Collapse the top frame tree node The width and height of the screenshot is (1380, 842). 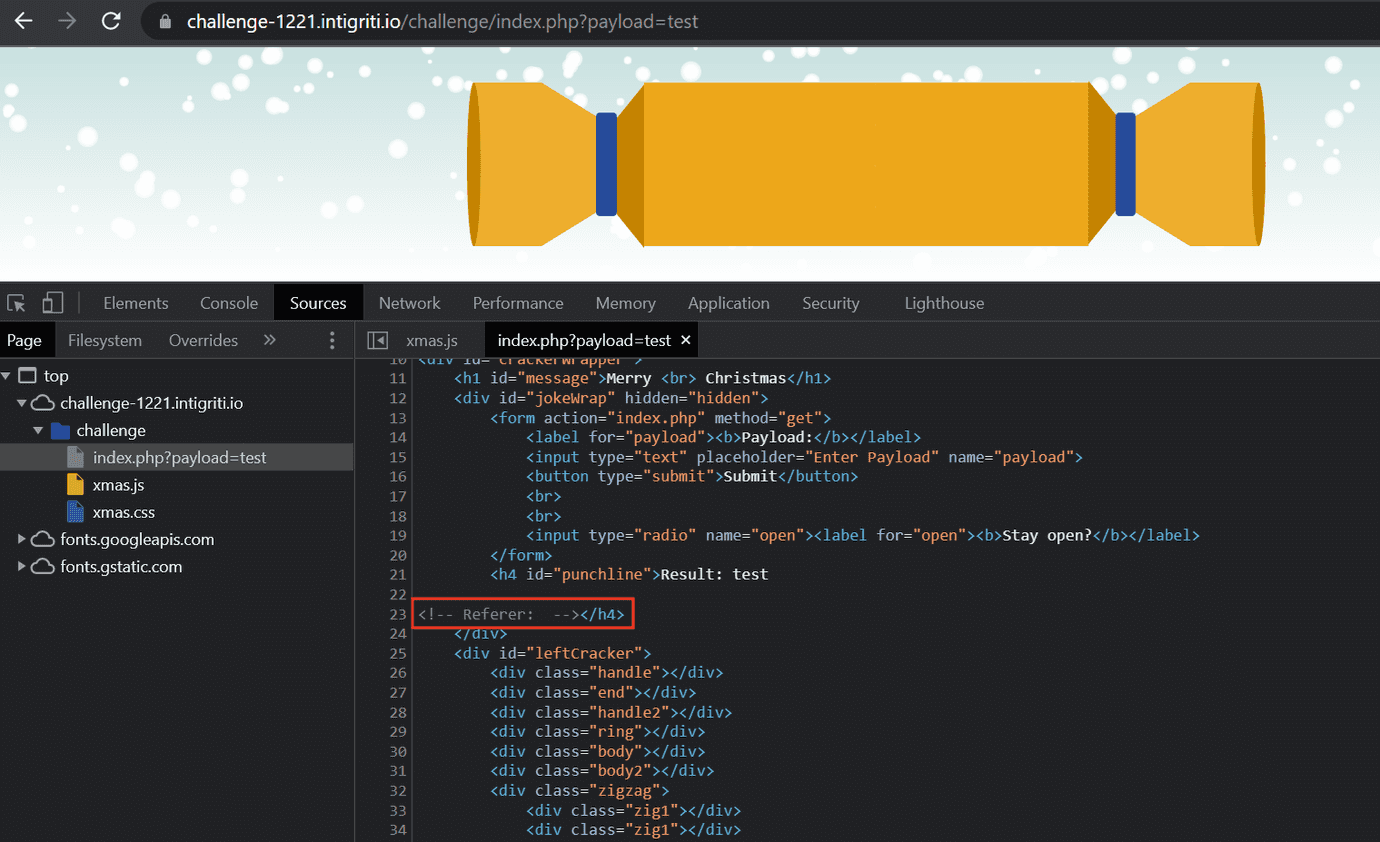[7, 376]
